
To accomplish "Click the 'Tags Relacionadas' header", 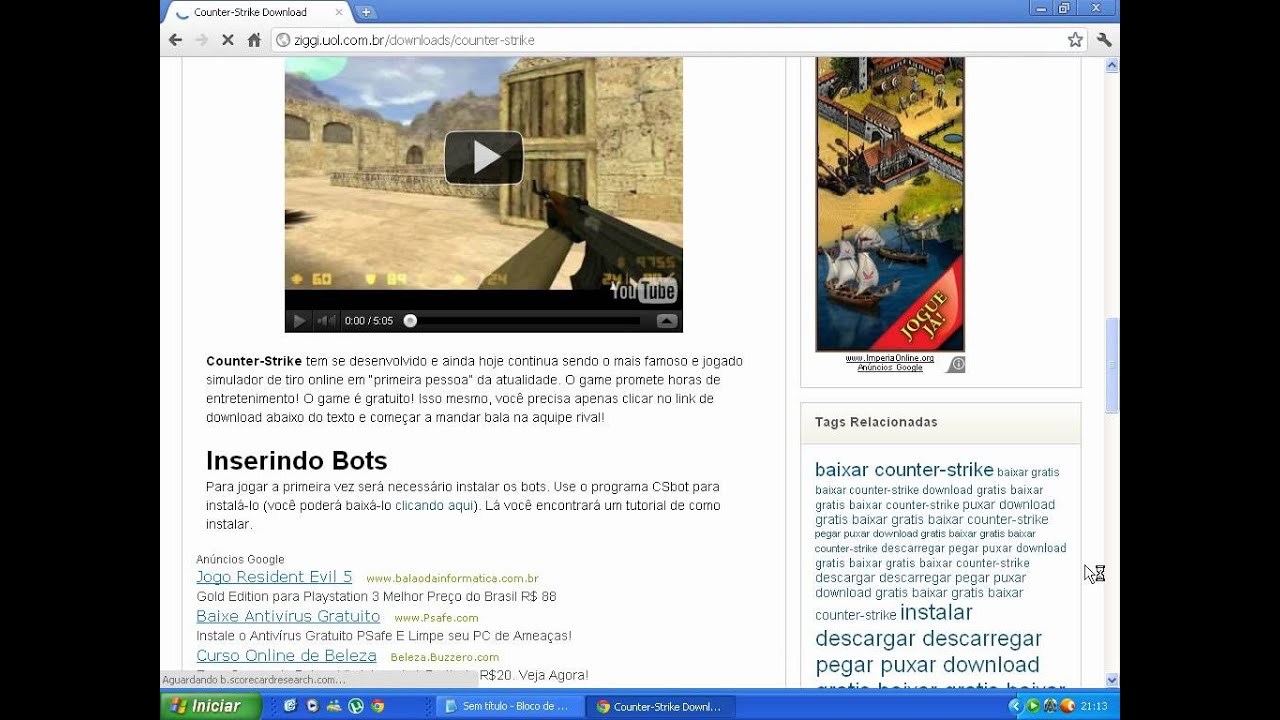I will coord(876,422).
